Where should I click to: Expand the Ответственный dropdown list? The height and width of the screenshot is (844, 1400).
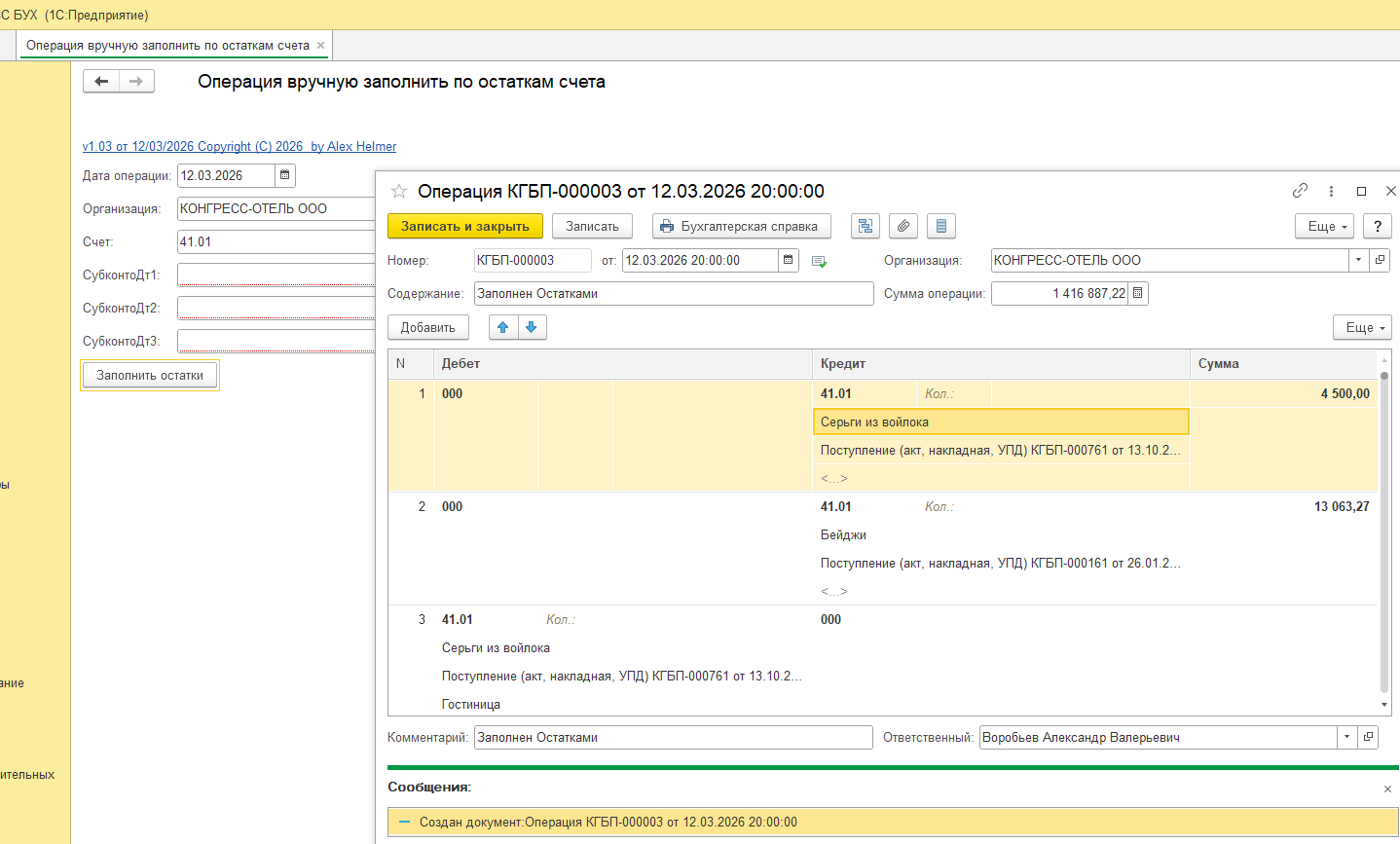click(1346, 737)
